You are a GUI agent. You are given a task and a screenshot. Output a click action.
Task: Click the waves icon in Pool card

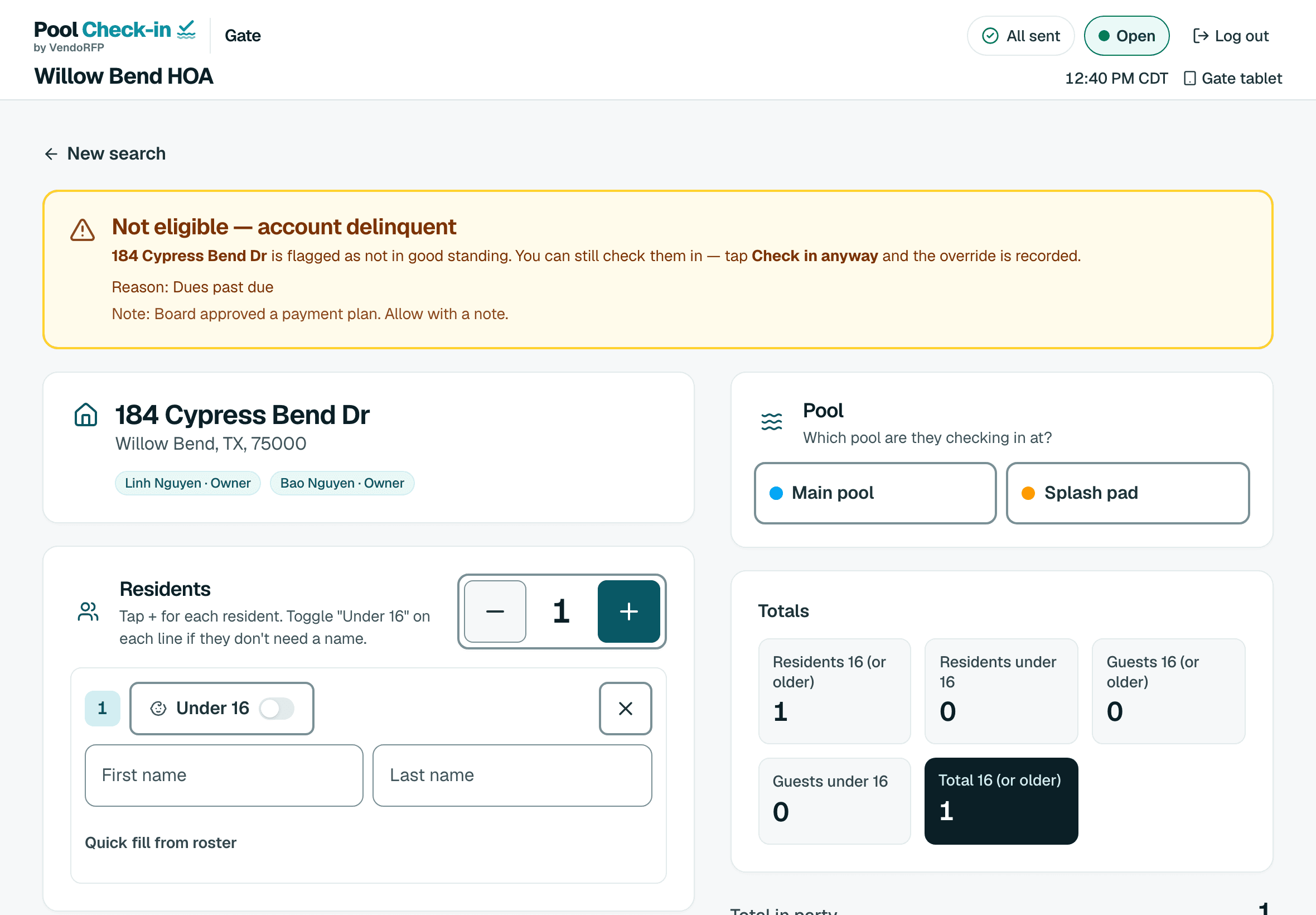[x=771, y=422]
